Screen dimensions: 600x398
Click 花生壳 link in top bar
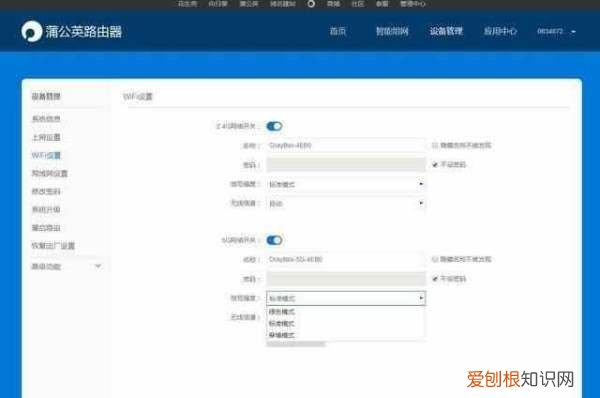(x=188, y=4)
